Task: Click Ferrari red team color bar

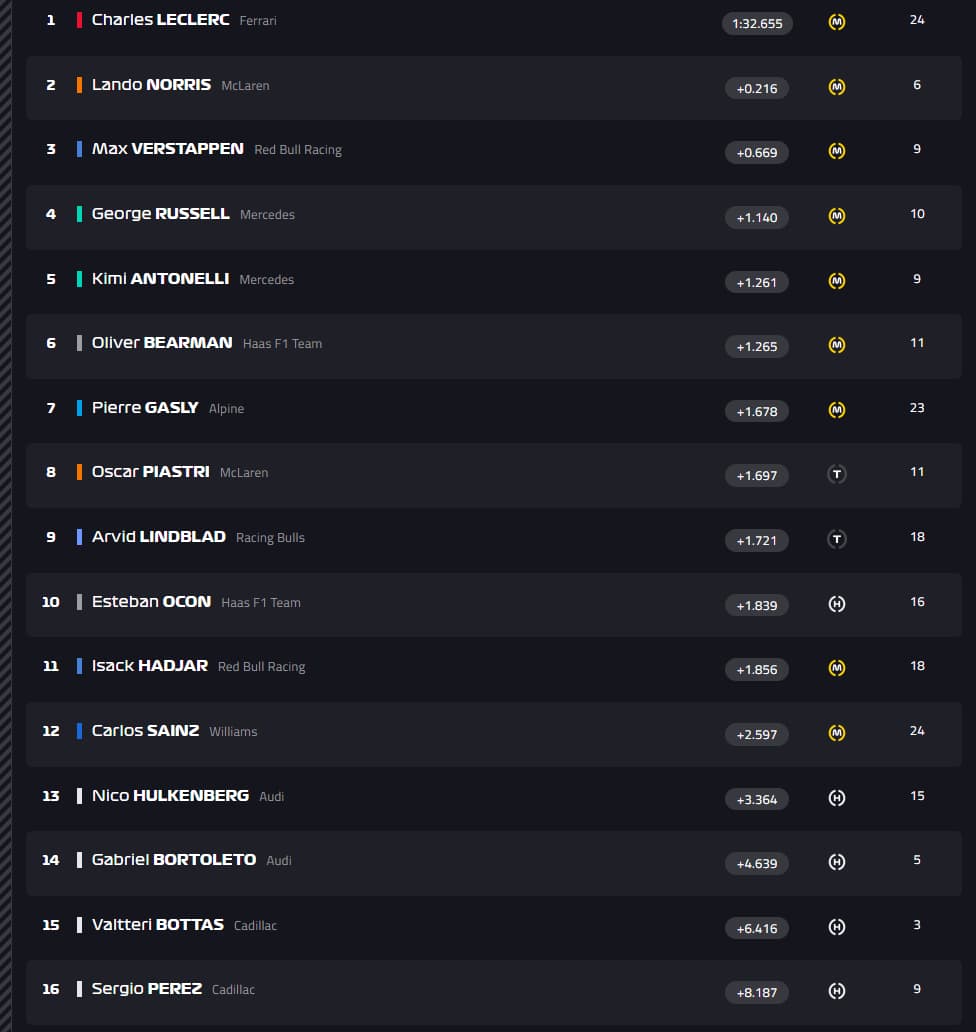Action: pos(79,20)
